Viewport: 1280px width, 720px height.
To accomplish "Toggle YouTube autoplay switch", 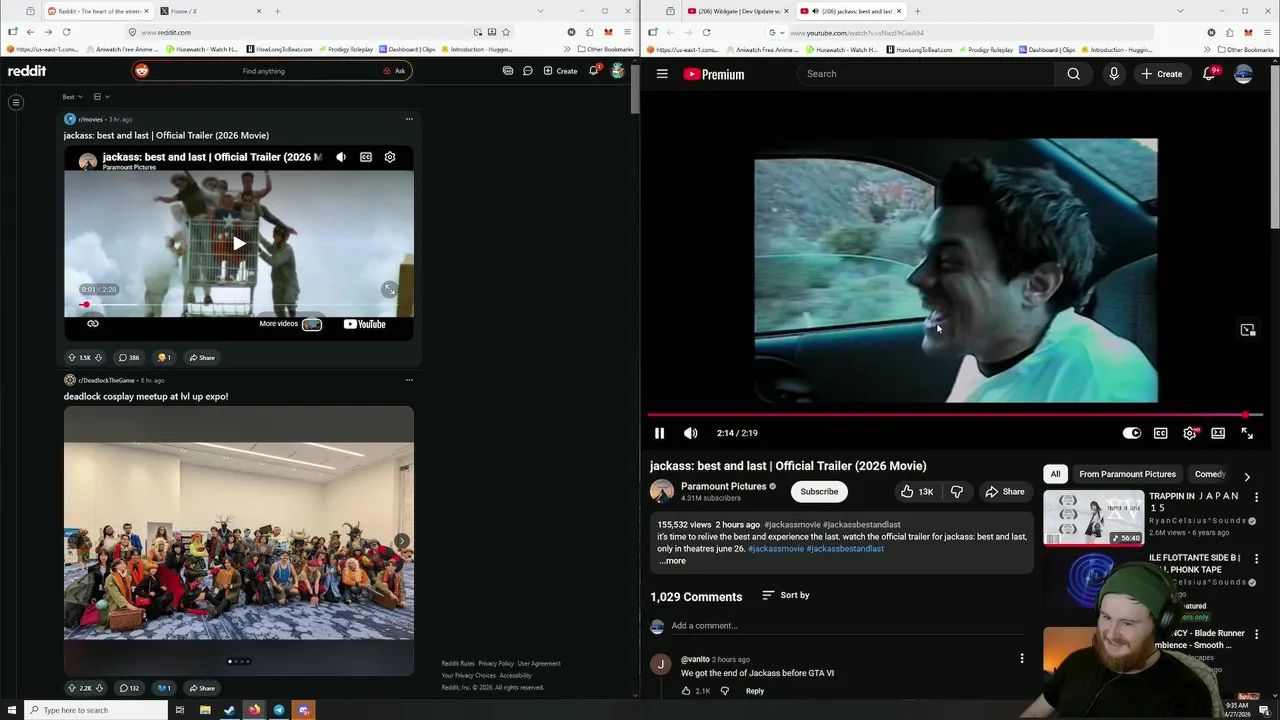I will point(1131,433).
